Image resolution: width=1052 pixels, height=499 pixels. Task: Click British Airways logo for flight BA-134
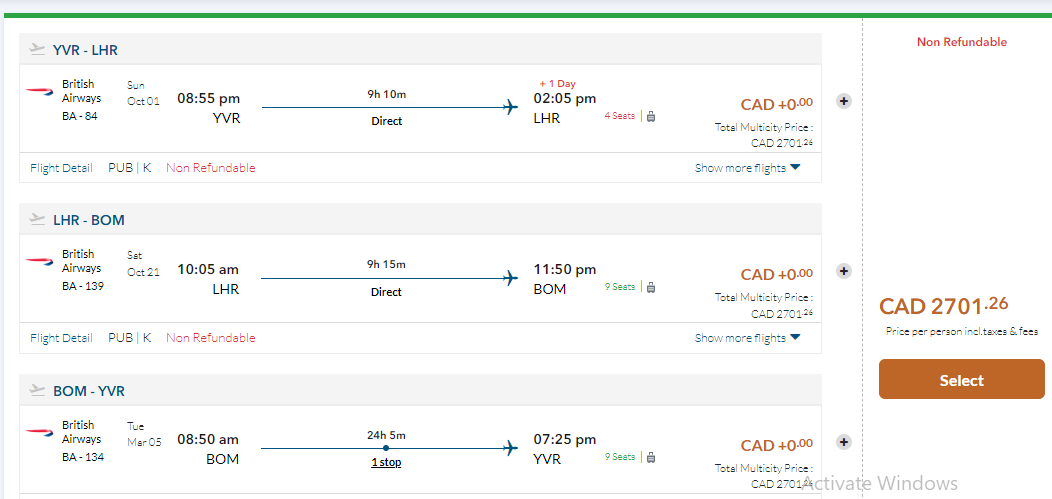tap(40, 432)
